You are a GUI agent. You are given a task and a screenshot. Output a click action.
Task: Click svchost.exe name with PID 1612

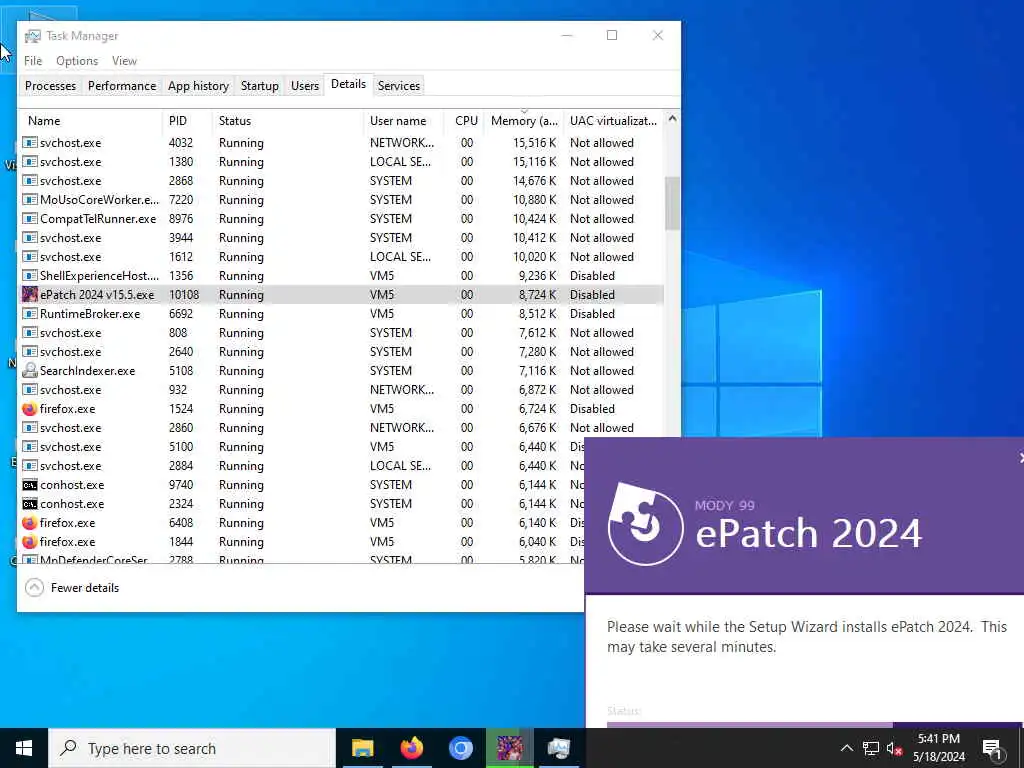pyautogui.click(x=71, y=257)
